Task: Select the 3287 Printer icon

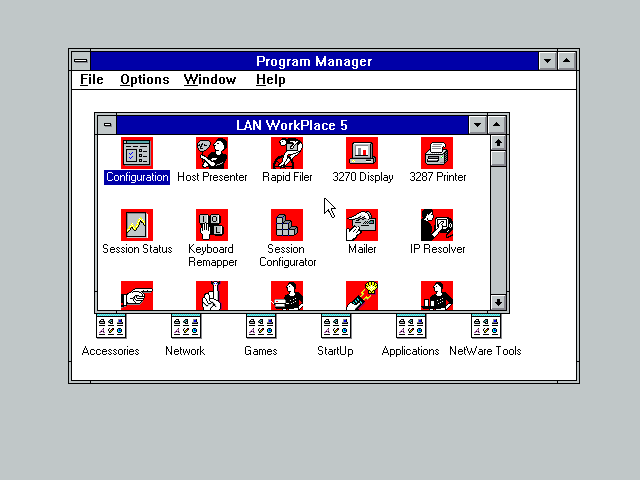Action: click(437, 153)
